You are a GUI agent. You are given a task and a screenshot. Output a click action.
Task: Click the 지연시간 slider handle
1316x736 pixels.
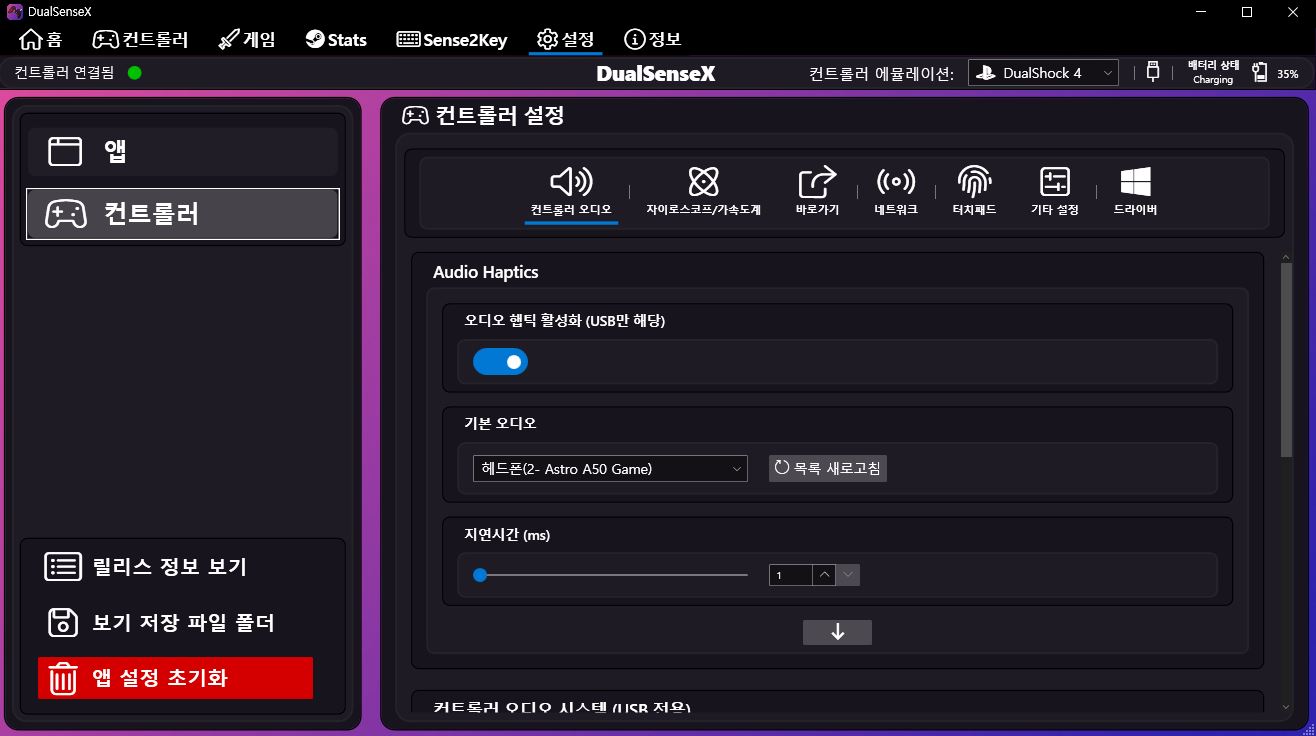click(480, 575)
